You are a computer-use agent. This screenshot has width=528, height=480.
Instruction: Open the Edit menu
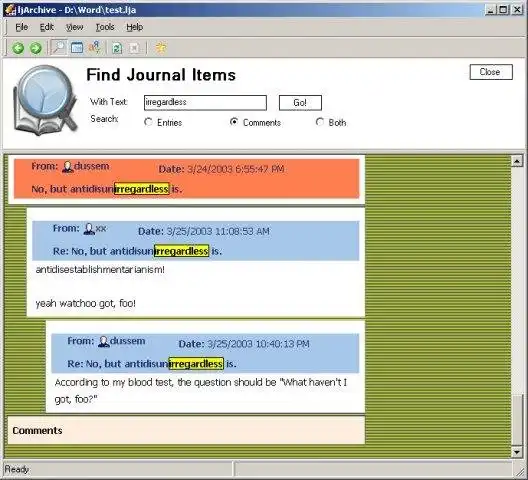click(x=47, y=27)
